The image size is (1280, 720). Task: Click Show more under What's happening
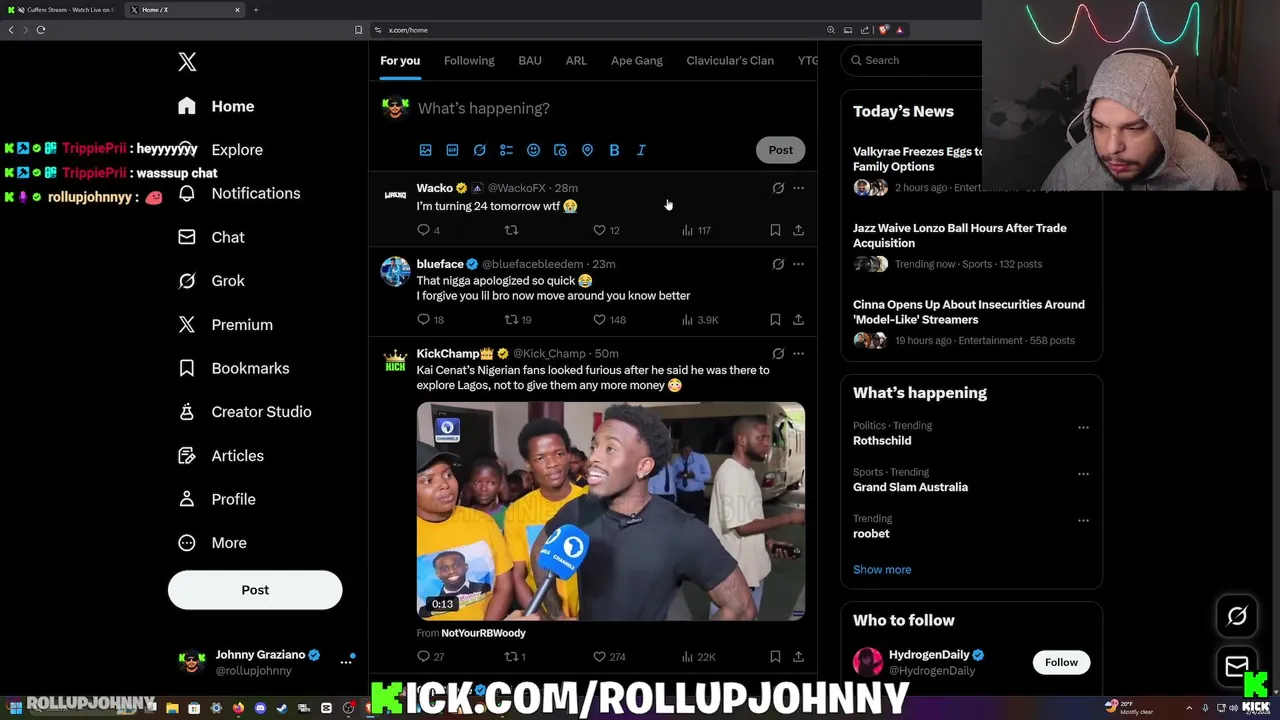pos(882,570)
